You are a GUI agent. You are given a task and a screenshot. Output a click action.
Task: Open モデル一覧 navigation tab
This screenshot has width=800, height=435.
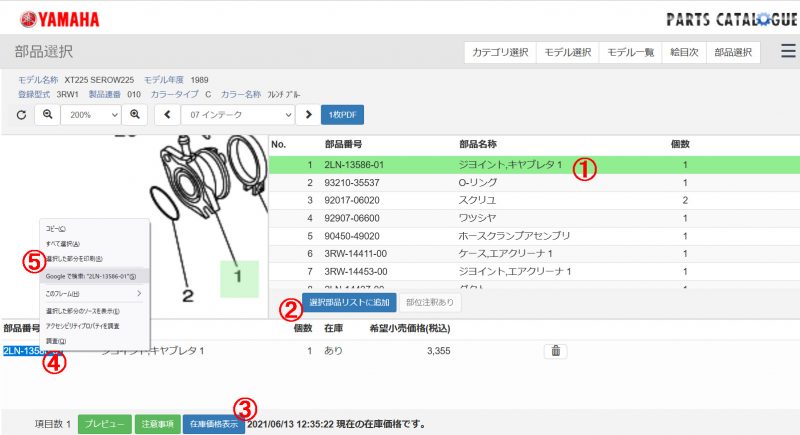pos(630,52)
